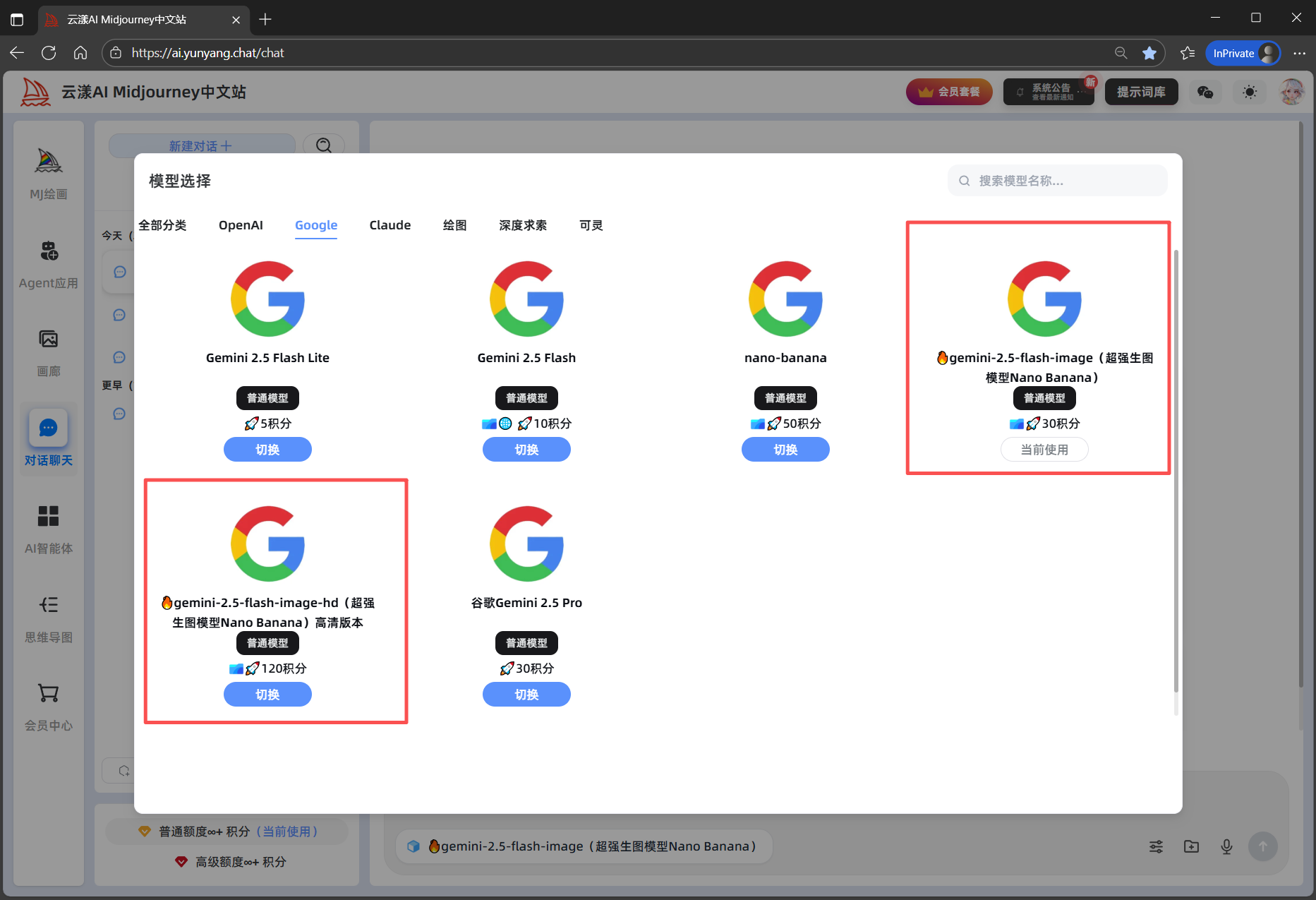The width and height of the screenshot is (1316, 900).
Task: Open chat settings sliders icon
Action: click(1156, 846)
